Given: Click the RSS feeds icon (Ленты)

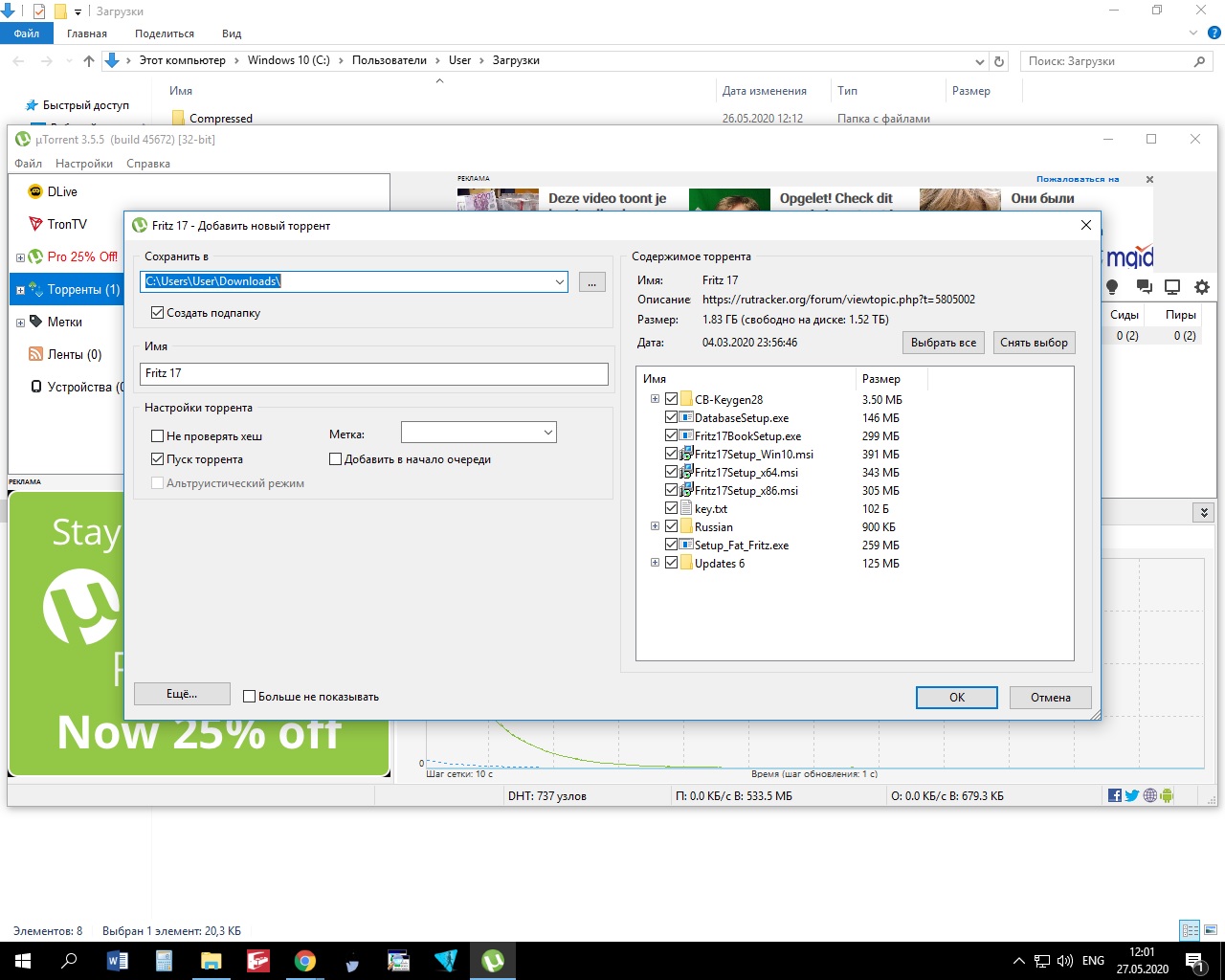Looking at the screenshot, I should coord(35,354).
